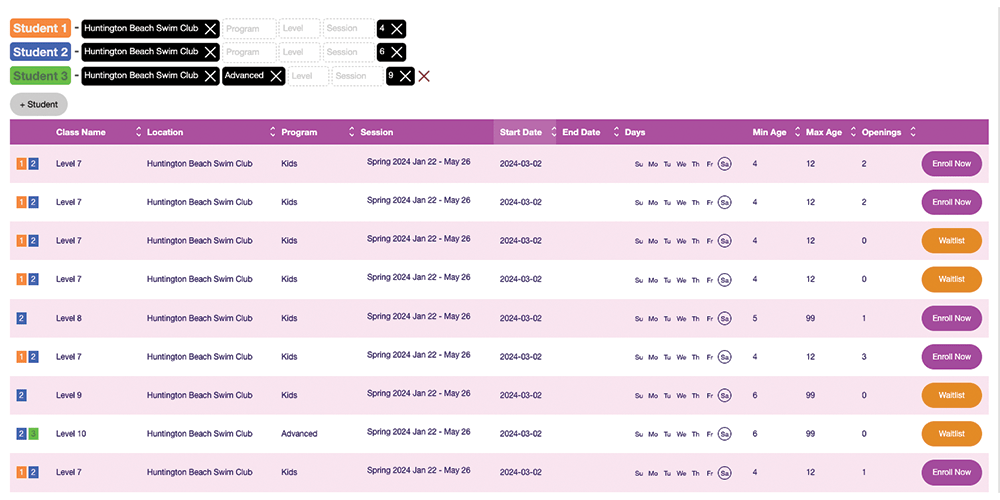The height and width of the screenshot is (500, 1000).
Task: Remove Student 1's Huntington Beach Swim Club filter
Action: (x=210, y=29)
